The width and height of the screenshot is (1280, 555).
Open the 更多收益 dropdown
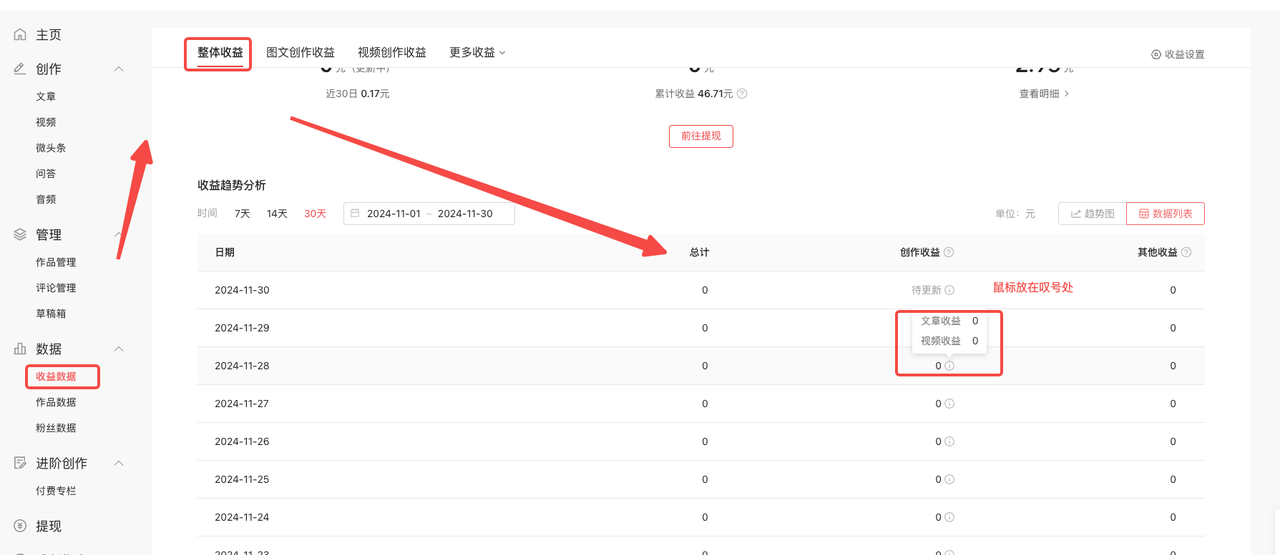pos(477,53)
